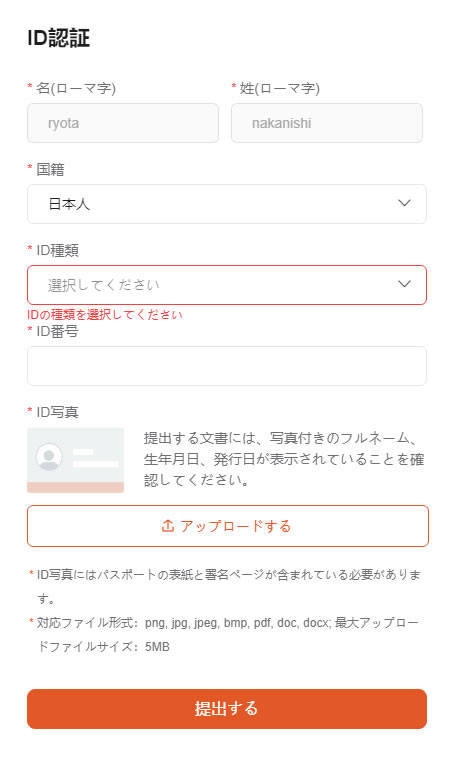Click the orange 提出する submit button
This screenshot has height=757, width=462.
(x=227, y=709)
